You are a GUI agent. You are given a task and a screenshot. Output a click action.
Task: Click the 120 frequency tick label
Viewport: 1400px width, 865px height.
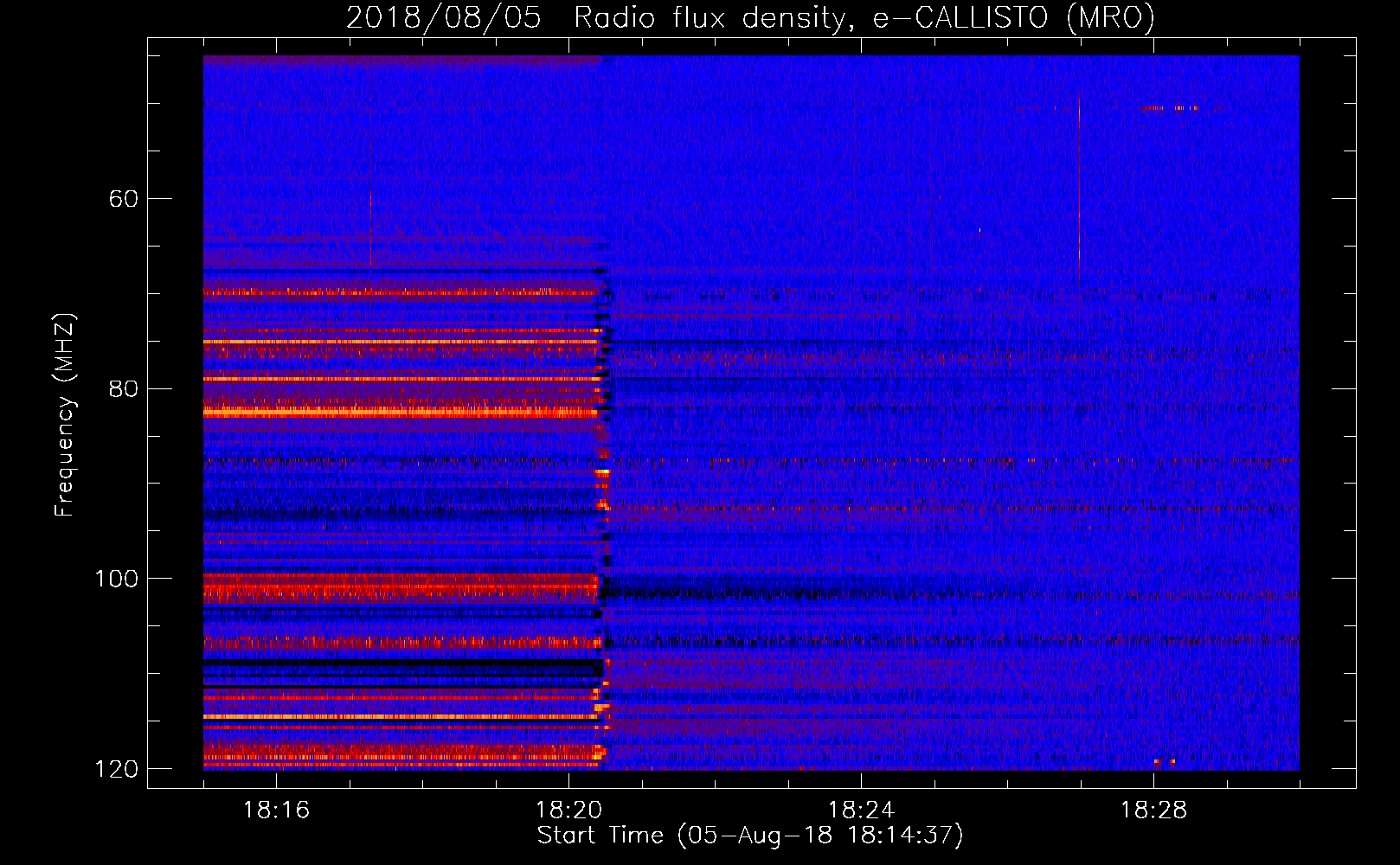pyautogui.click(x=116, y=769)
